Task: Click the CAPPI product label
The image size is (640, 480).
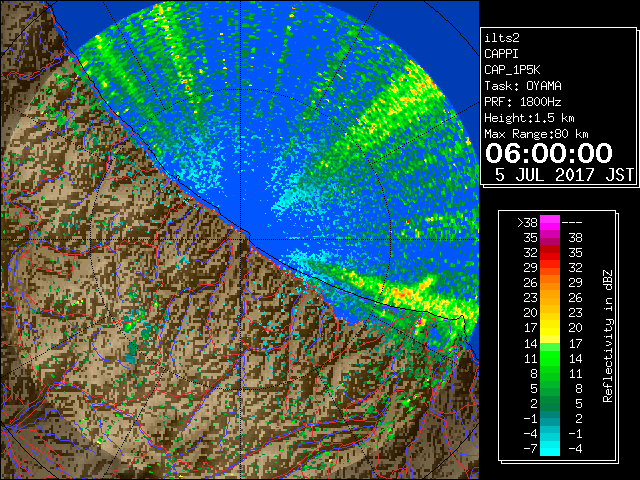Action: click(501, 54)
